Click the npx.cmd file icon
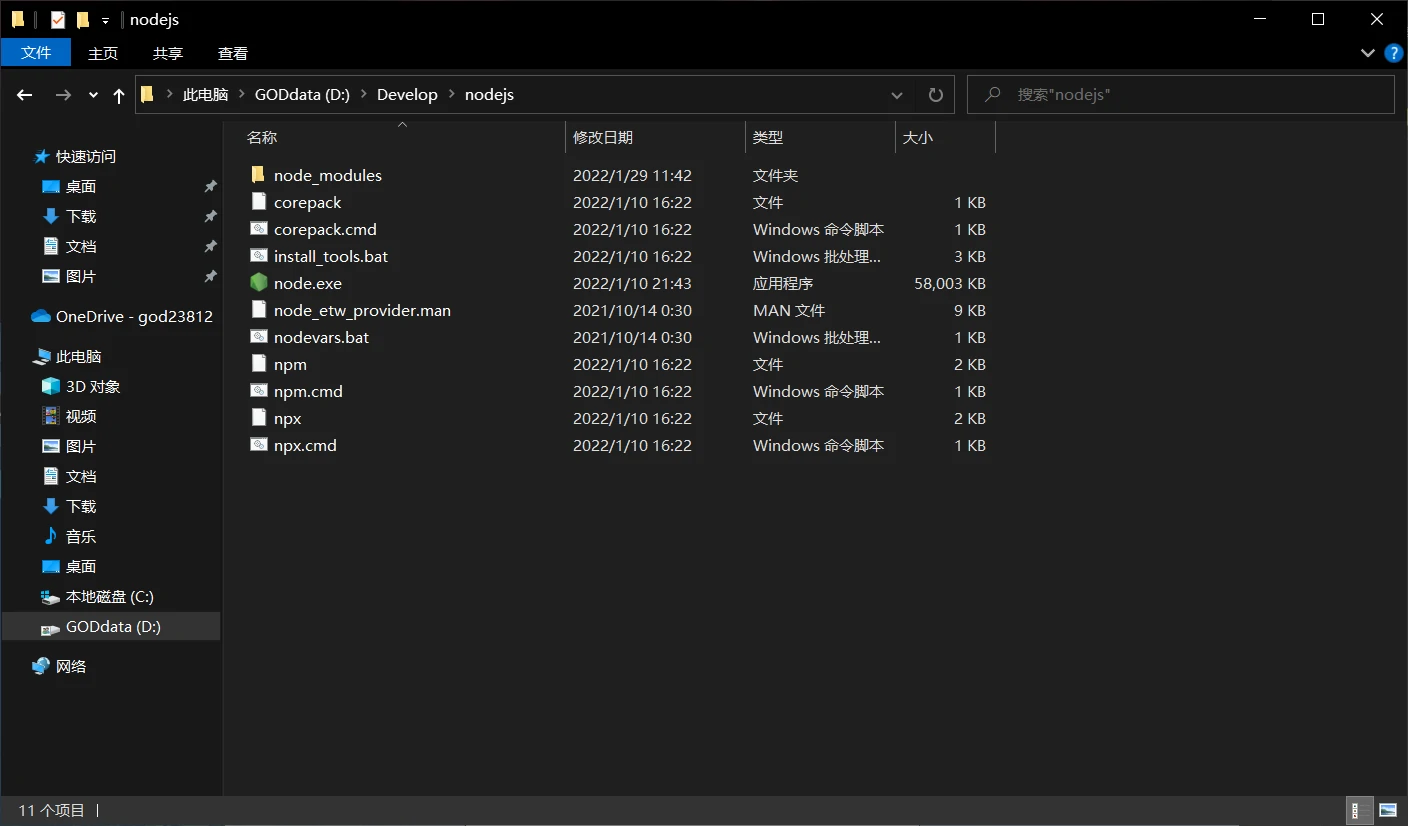Viewport: 1408px width, 826px height. point(258,445)
